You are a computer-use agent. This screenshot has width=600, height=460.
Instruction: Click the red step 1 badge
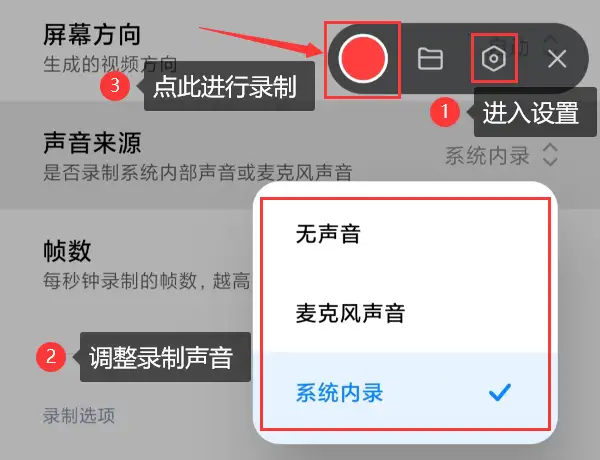tap(445, 111)
